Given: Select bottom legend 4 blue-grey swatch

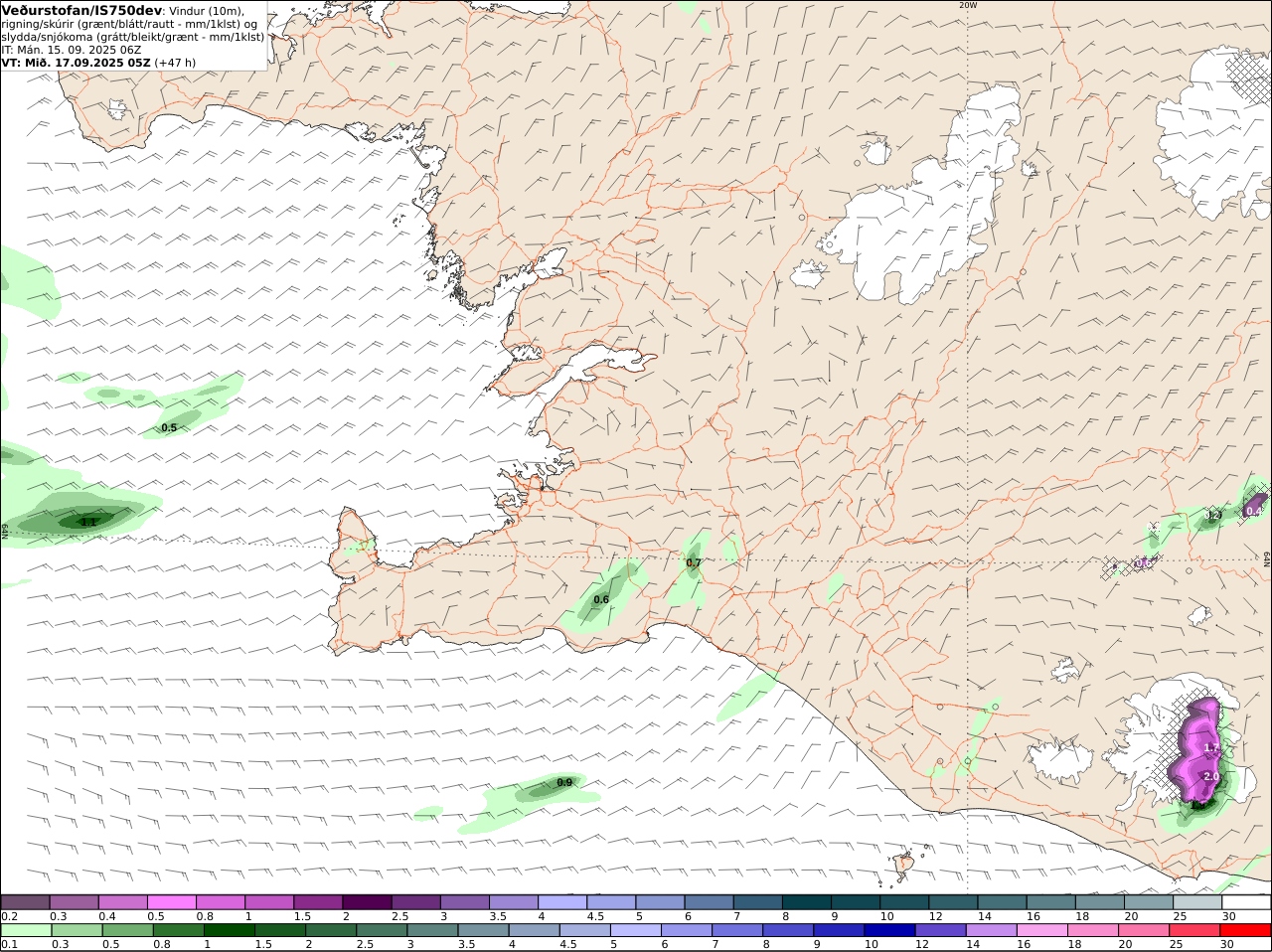Looking at the screenshot, I should click(534, 930).
